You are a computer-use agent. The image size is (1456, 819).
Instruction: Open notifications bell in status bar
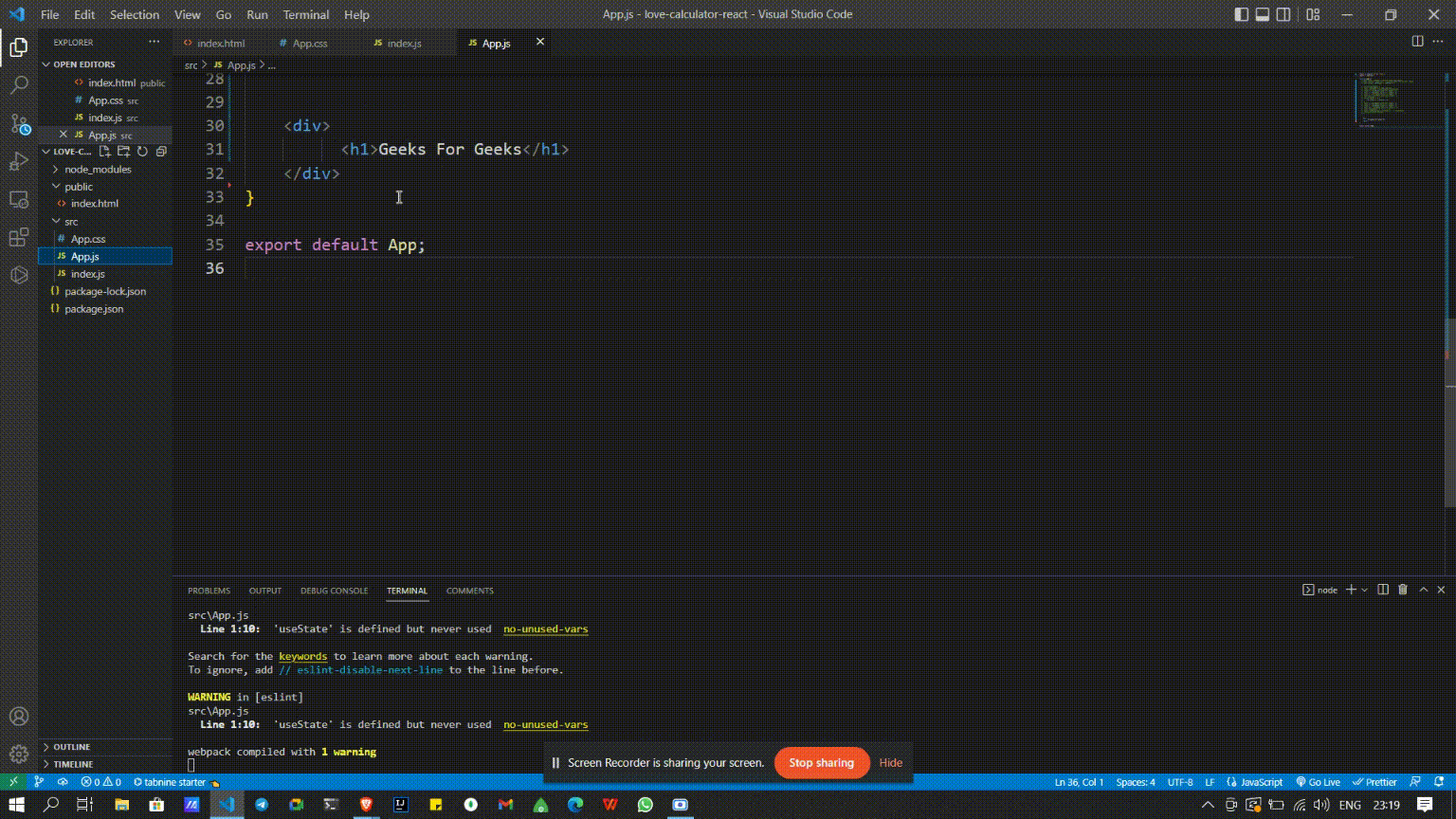tap(1440, 782)
